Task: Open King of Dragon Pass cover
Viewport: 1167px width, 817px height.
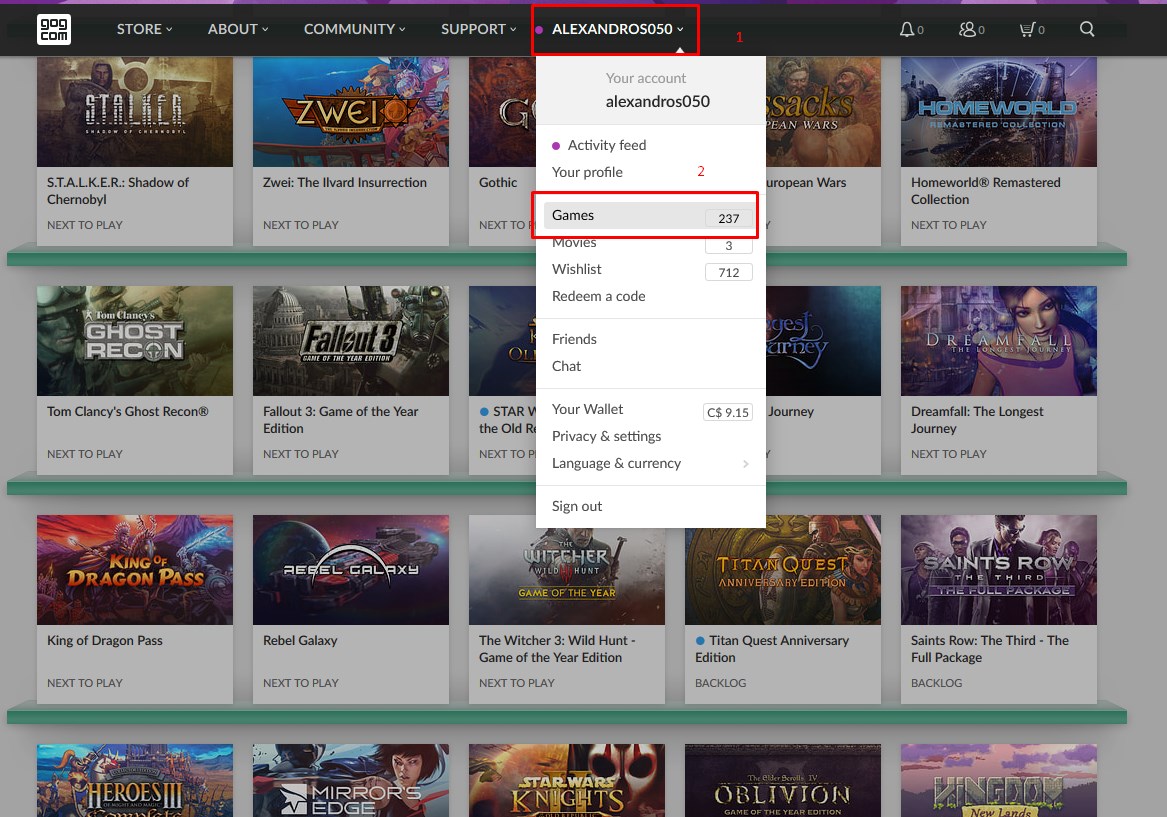Action: pyautogui.click(x=135, y=570)
